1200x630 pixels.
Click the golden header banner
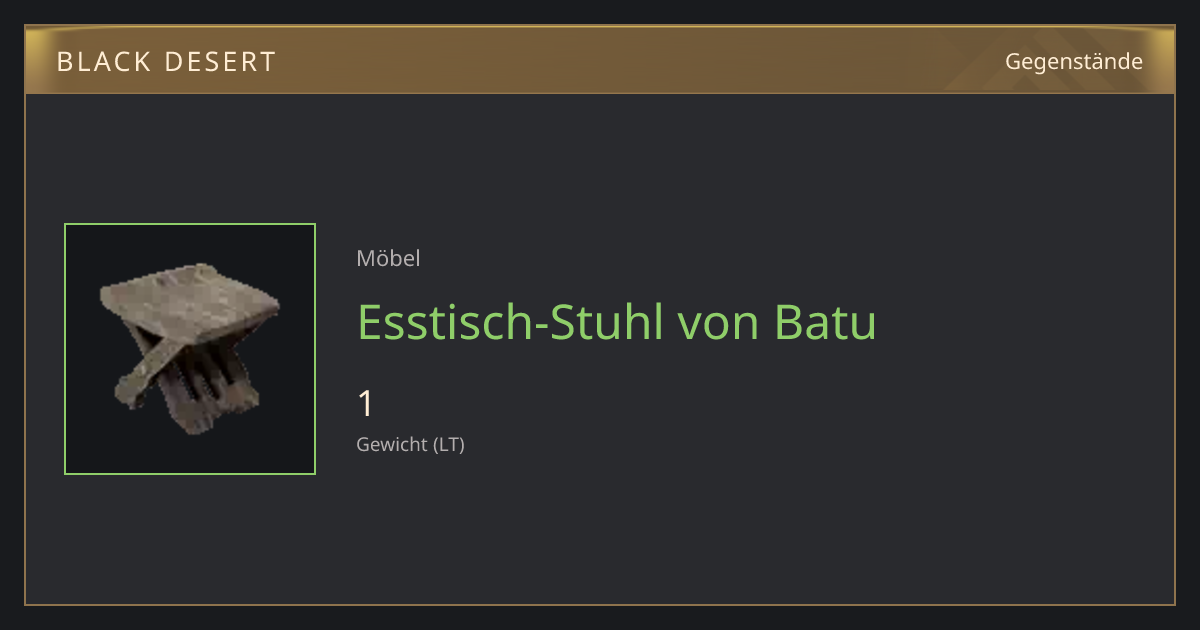click(x=600, y=60)
